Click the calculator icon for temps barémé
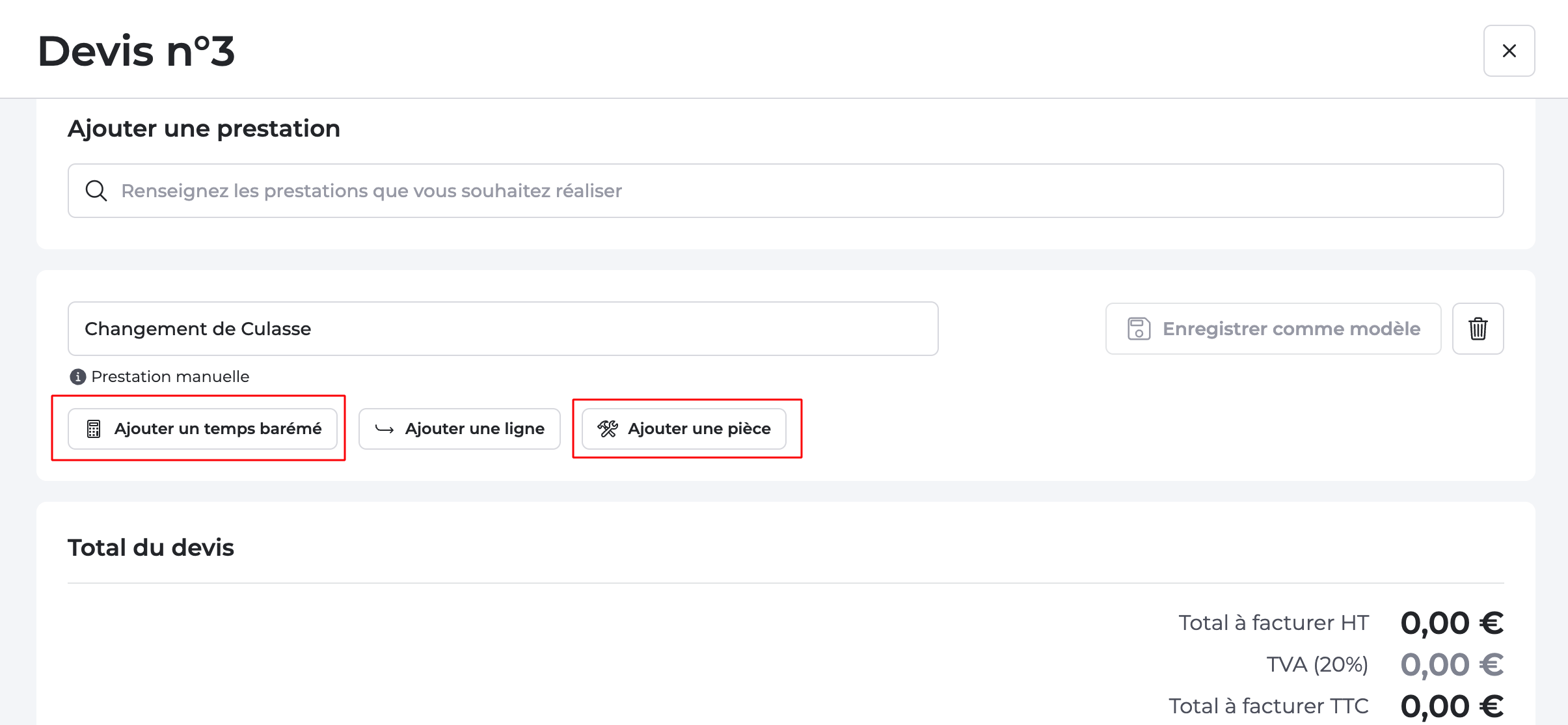This screenshot has width=1568, height=725. (94, 429)
